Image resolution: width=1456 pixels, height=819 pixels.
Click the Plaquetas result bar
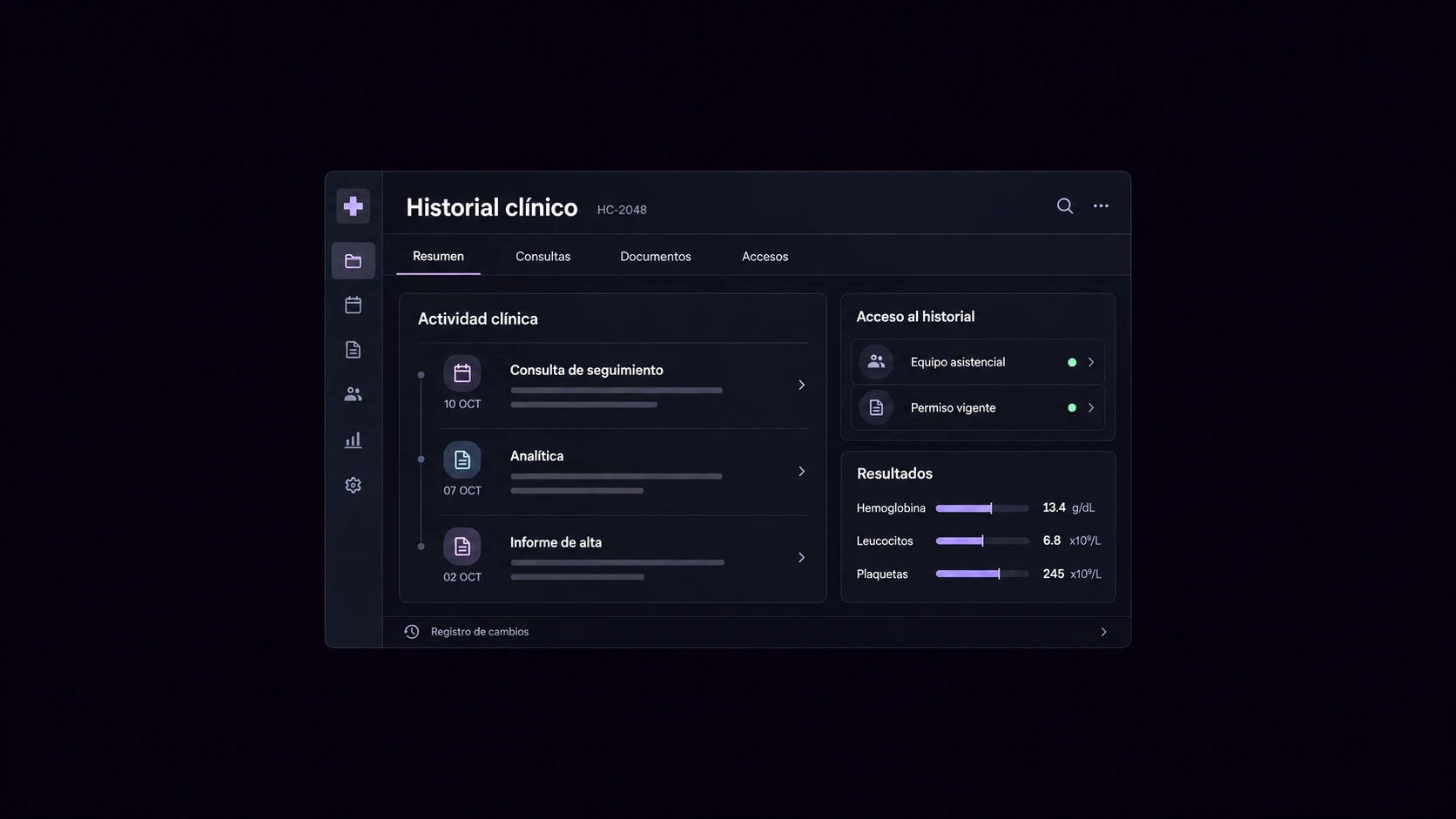[982, 574]
